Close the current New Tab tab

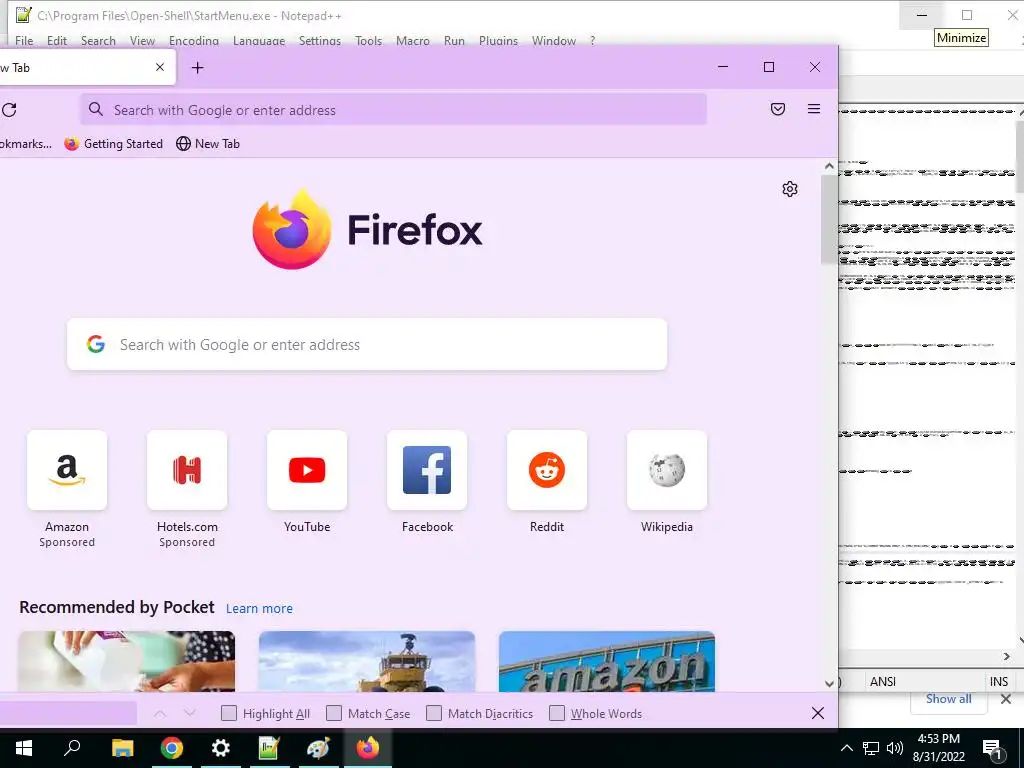click(160, 67)
